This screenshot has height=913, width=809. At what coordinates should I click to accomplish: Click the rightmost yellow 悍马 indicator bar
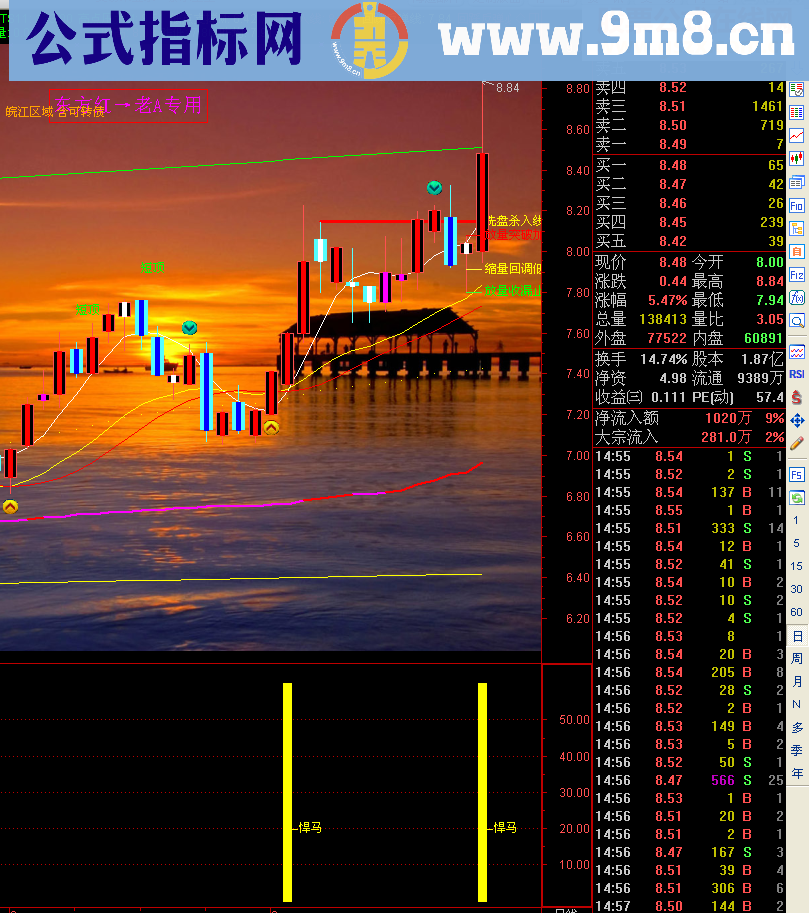point(483,792)
